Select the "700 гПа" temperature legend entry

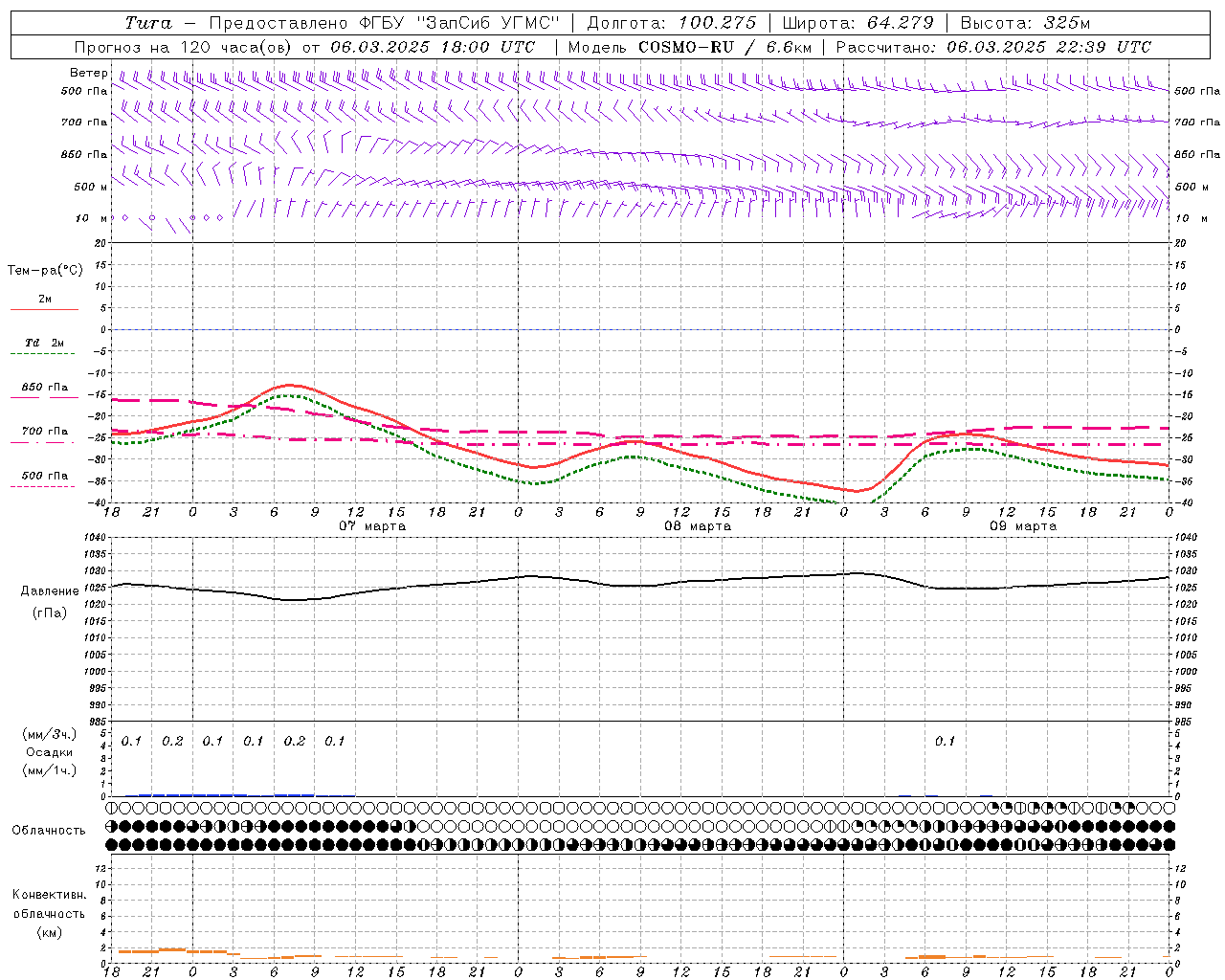tap(45, 432)
